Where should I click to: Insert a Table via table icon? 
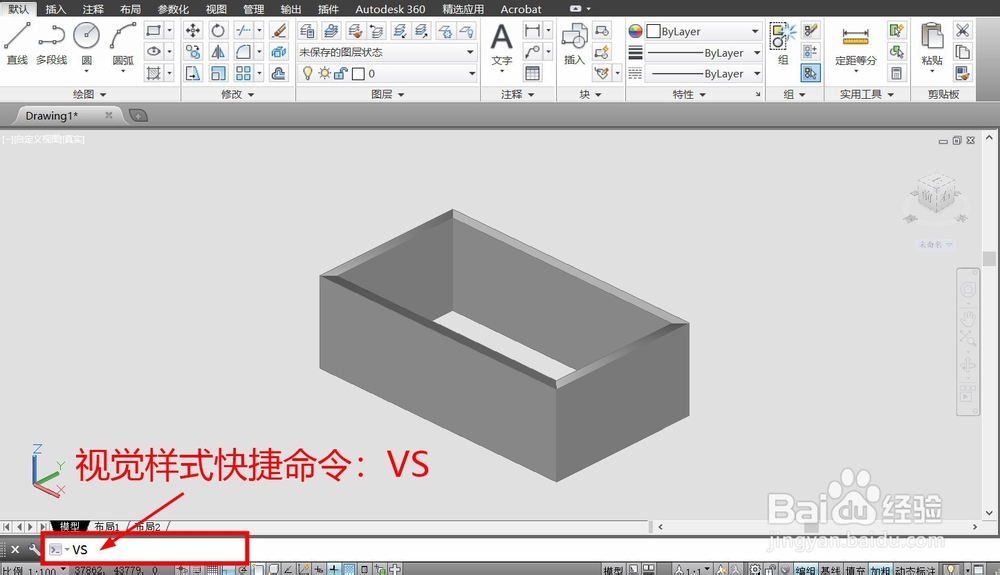532,73
